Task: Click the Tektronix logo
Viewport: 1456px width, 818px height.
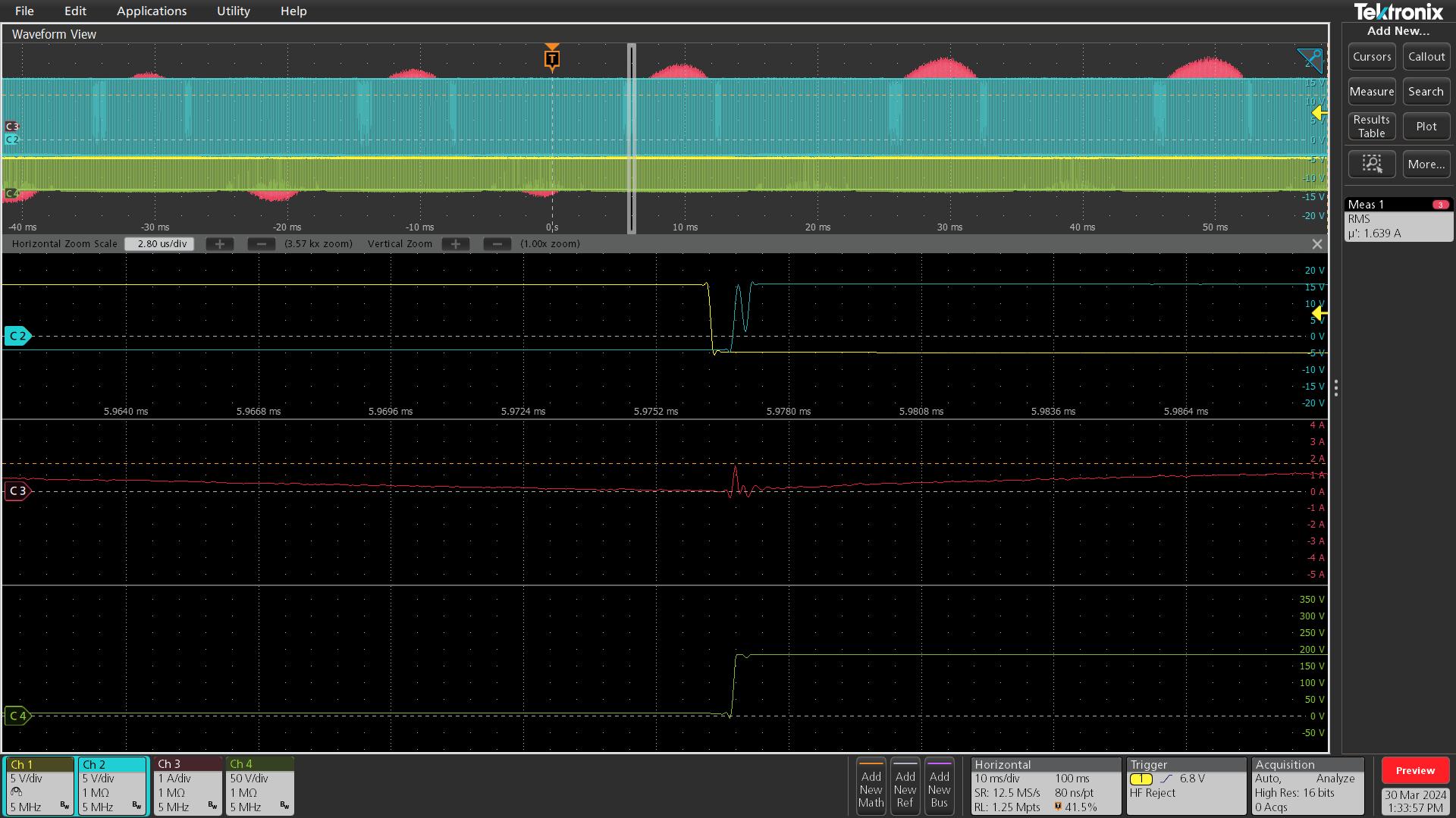Action: [1398, 11]
